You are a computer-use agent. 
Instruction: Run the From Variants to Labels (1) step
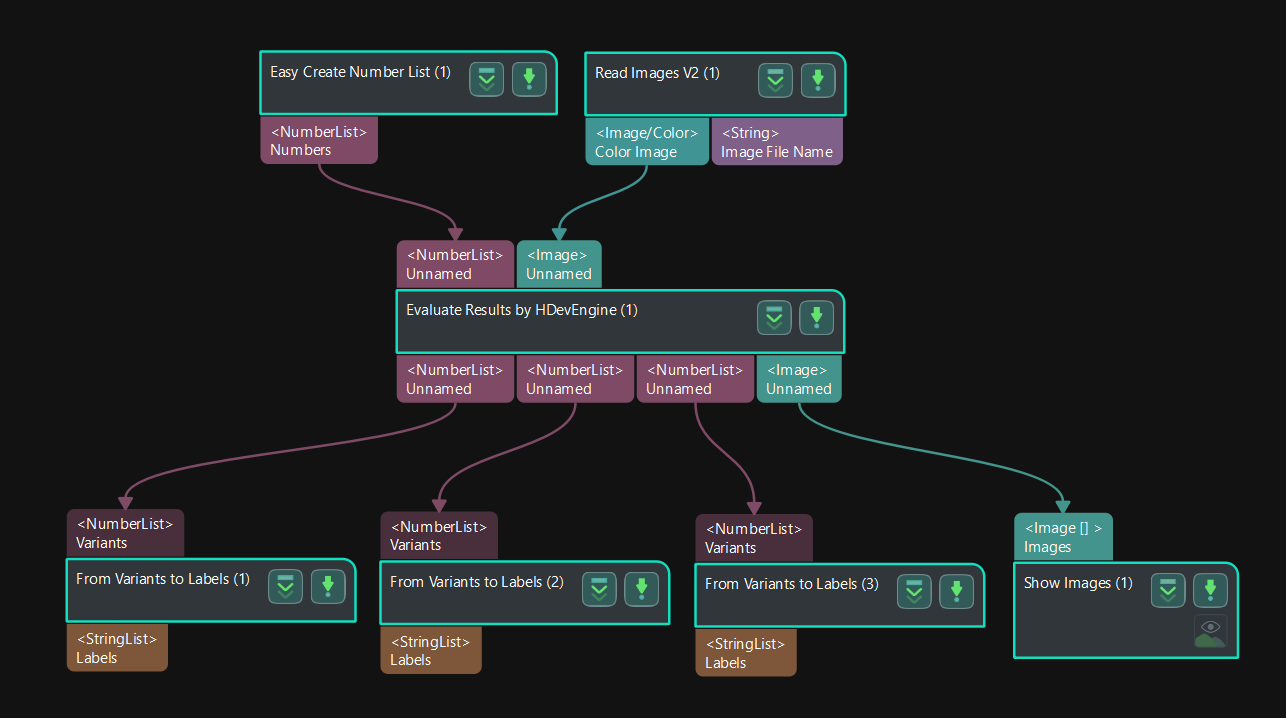pos(328,587)
